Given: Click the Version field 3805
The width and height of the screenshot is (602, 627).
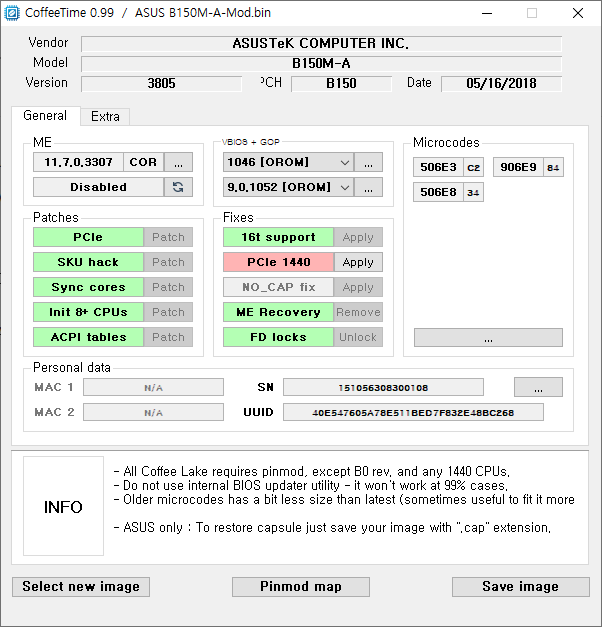Looking at the screenshot, I should coord(161,84).
